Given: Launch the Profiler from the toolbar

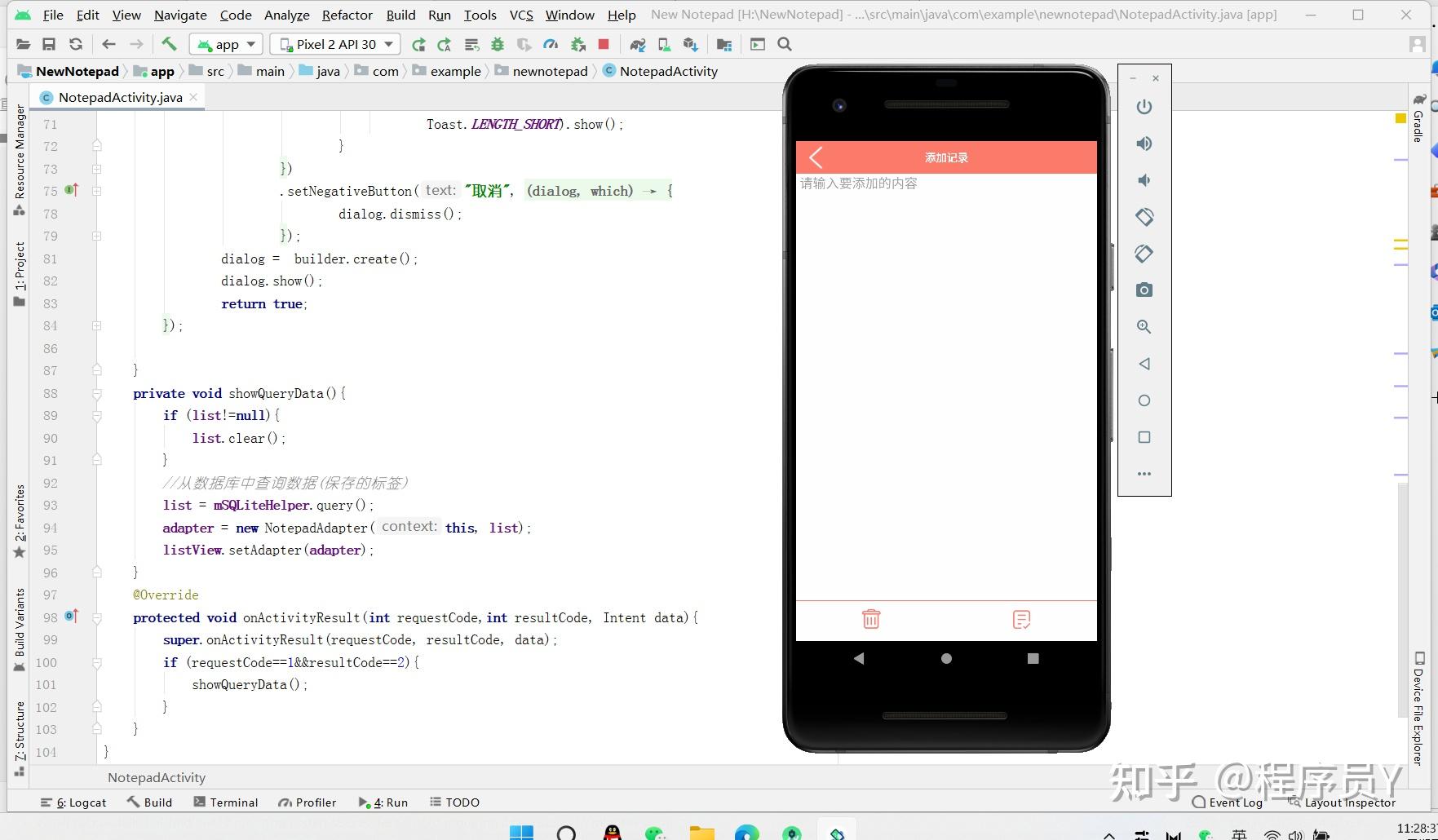Looking at the screenshot, I should [x=551, y=44].
